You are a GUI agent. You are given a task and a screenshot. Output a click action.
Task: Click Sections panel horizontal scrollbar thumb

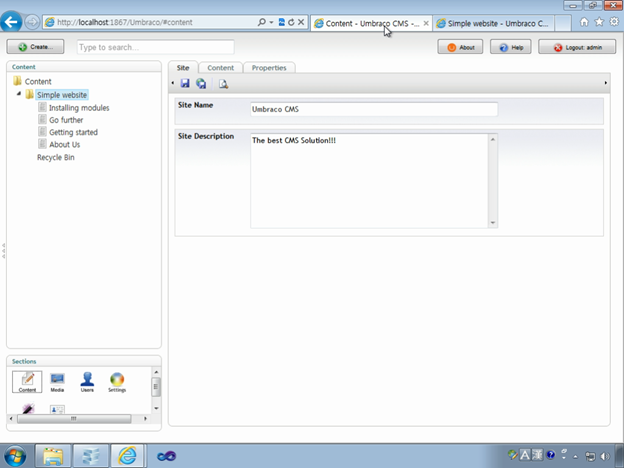[74, 419]
